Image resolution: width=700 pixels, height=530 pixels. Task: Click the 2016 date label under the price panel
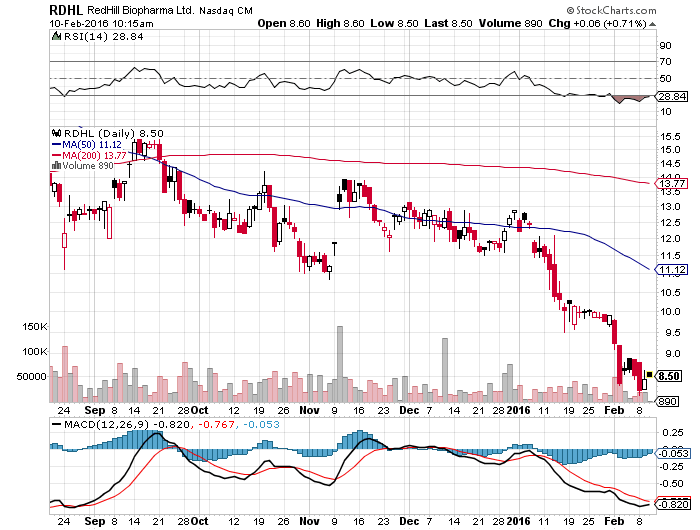(518, 410)
